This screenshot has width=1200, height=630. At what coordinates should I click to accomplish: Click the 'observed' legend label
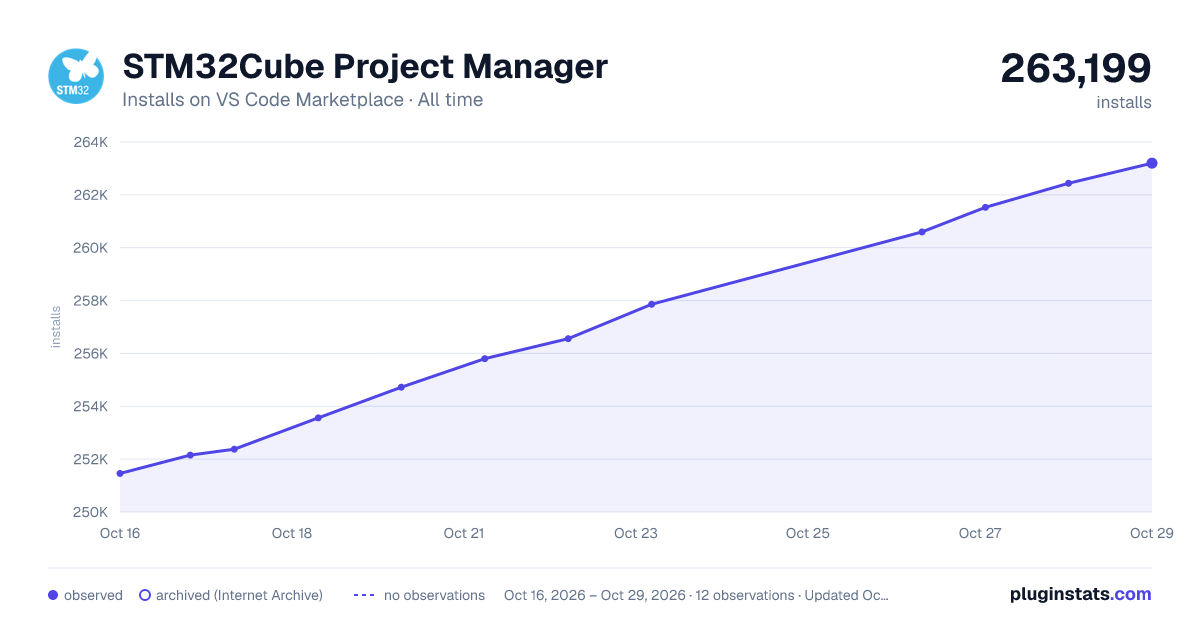tap(93, 595)
